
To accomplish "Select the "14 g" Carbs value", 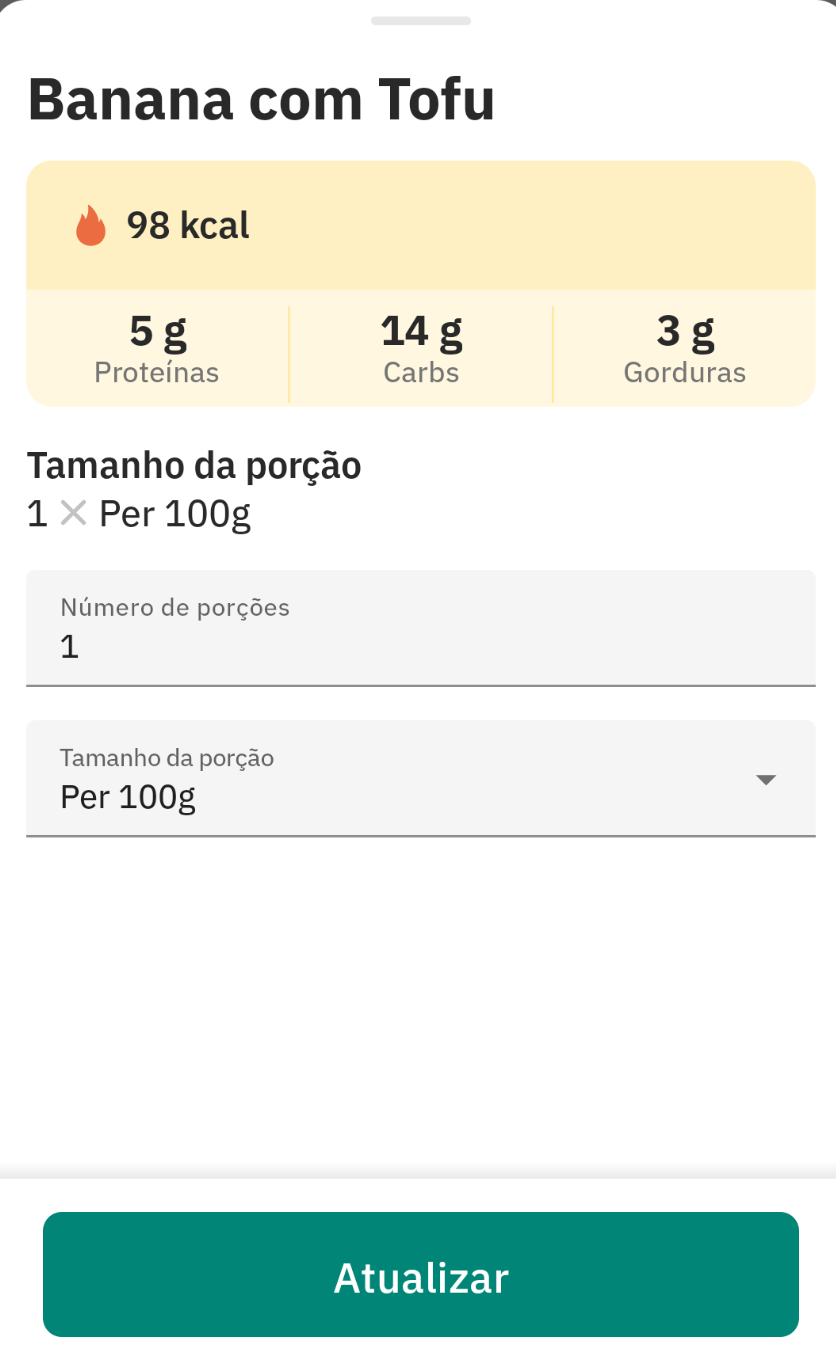I will [421, 331].
